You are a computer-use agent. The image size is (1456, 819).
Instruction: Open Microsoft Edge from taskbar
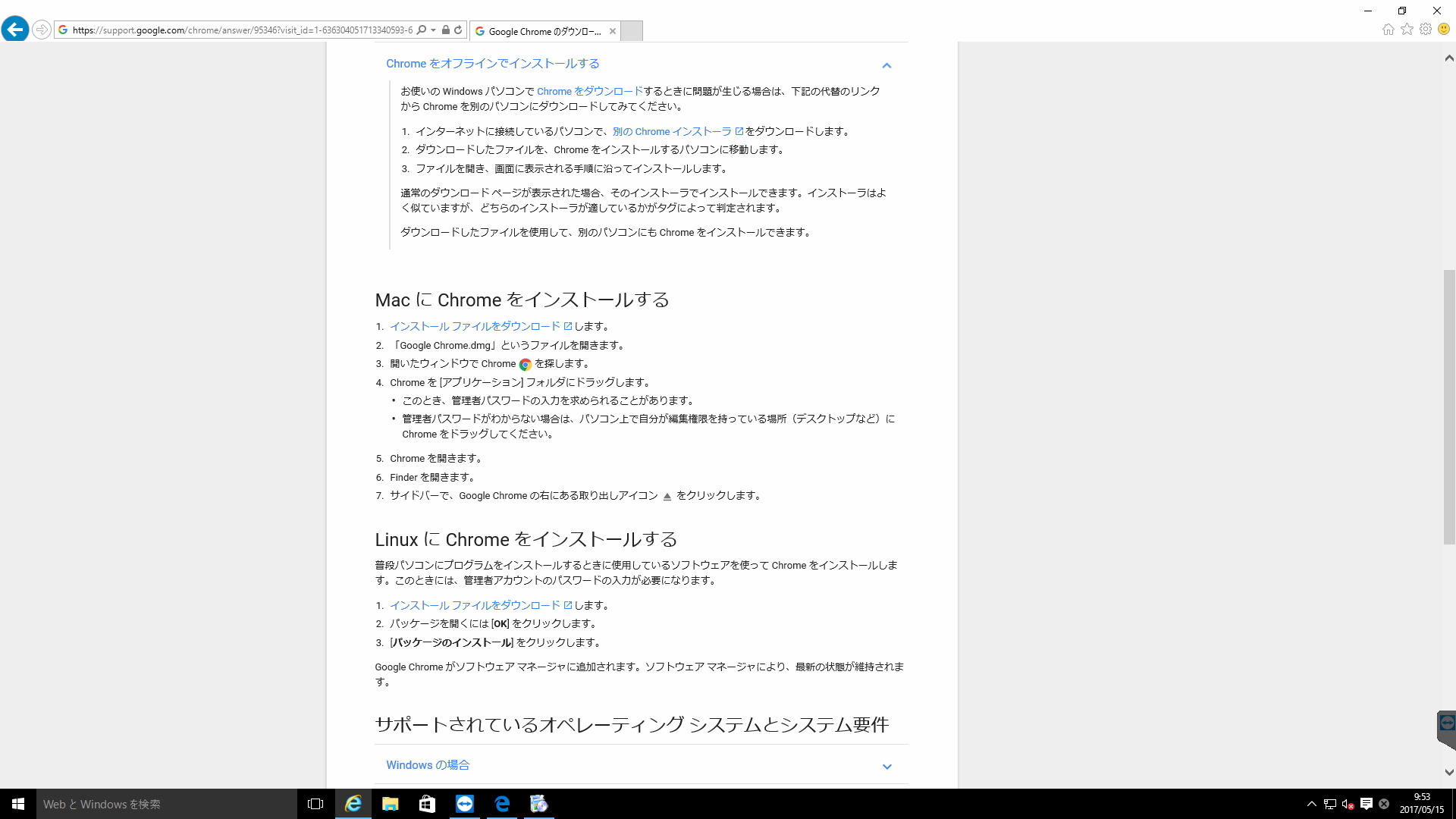point(502,804)
